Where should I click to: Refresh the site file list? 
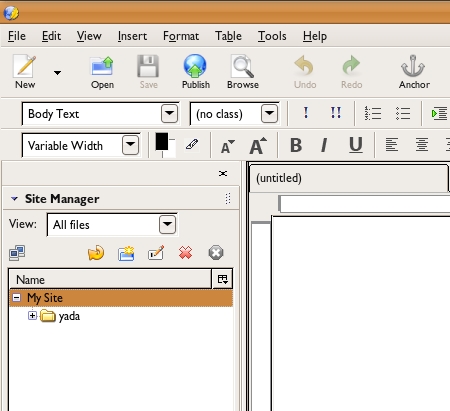pyautogui.click(x=96, y=253)
